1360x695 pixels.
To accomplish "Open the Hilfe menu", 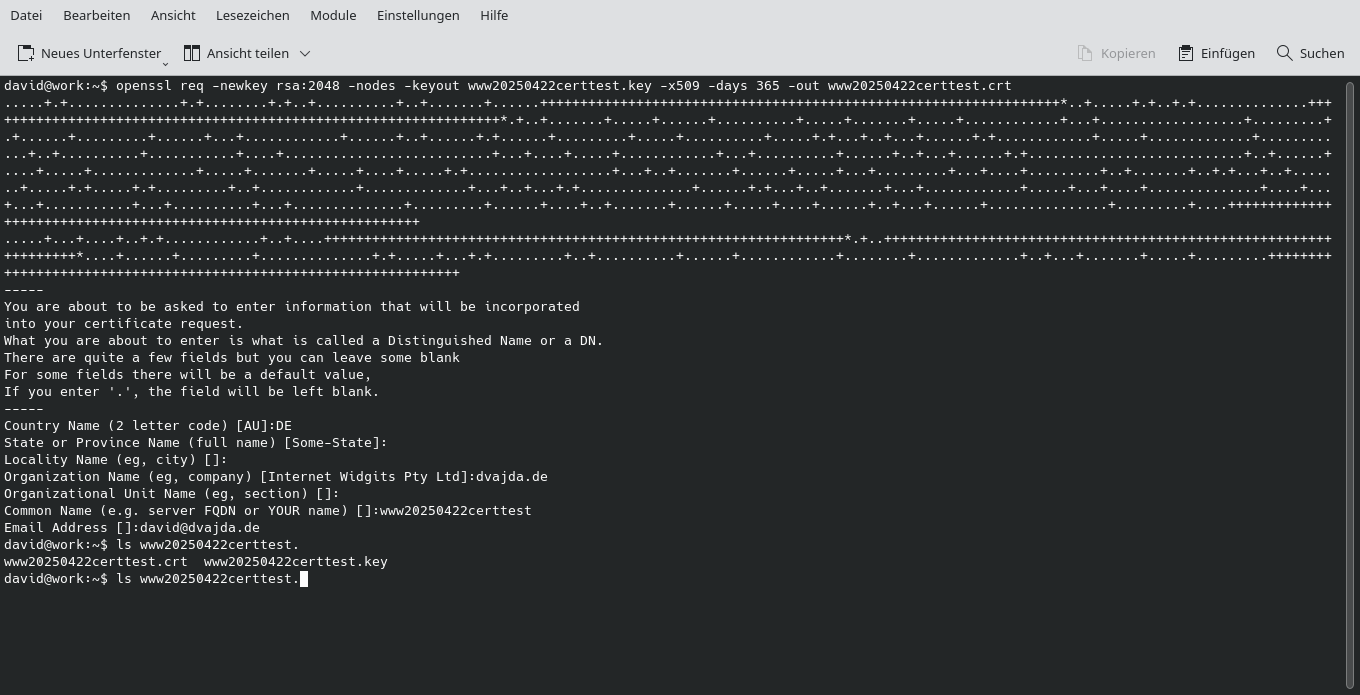I will pos(493,15).
